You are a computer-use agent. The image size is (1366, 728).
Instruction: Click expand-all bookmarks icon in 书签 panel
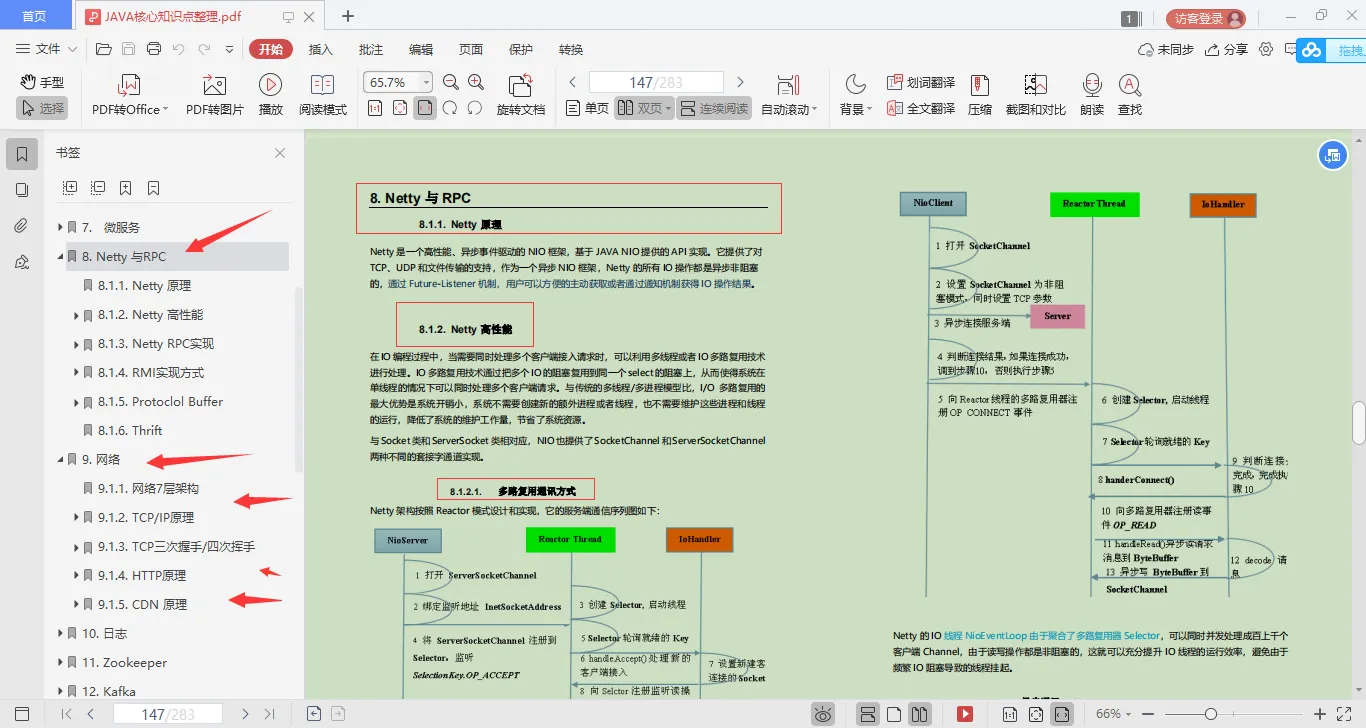pos(70,187)
